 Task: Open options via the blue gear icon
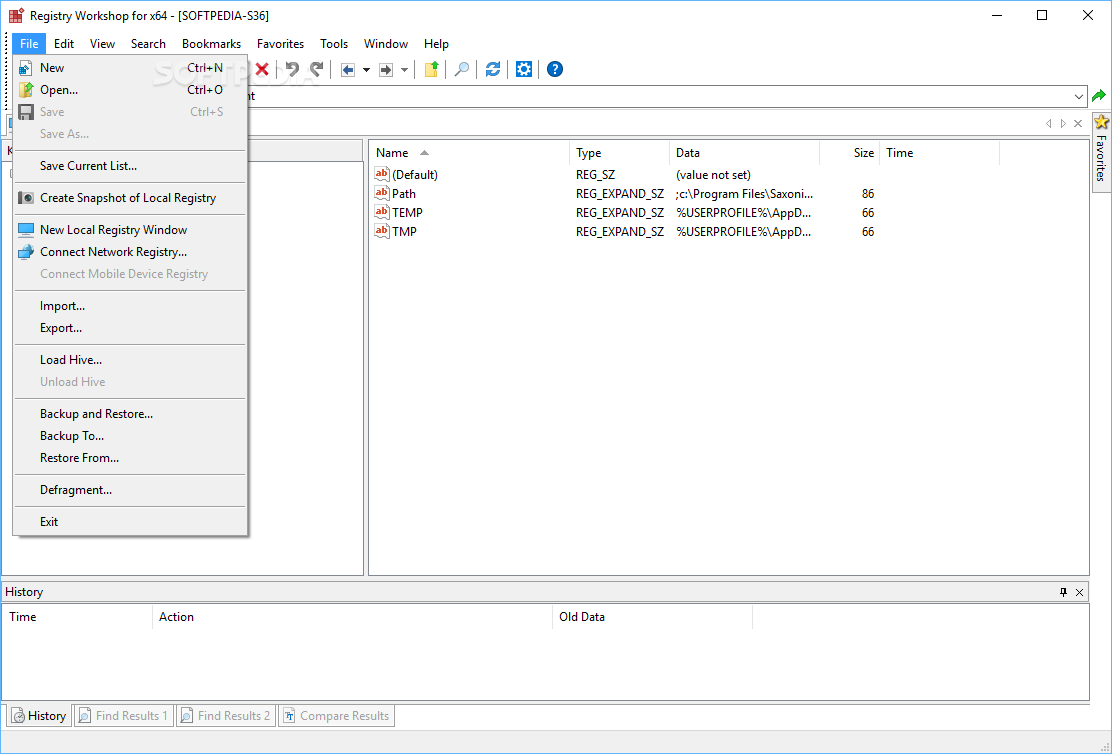click(x=523, y=69)
